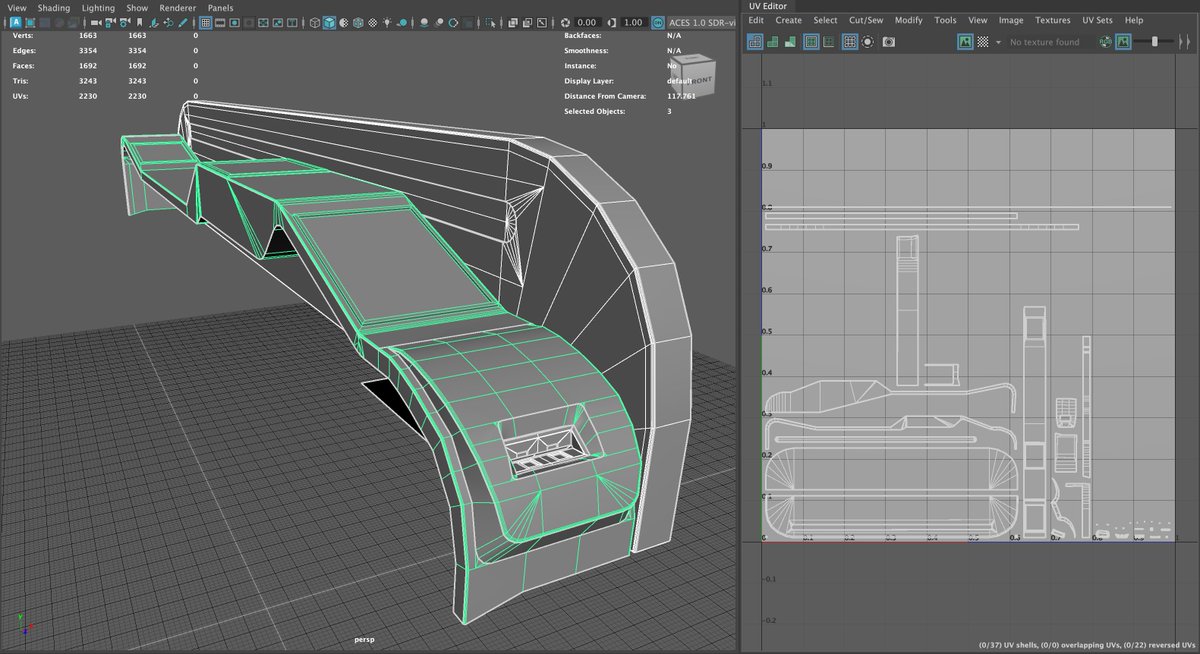Toggle the UV wireframe shells icon
Viewport: 1200px width, 654px height.
[755, 42]
